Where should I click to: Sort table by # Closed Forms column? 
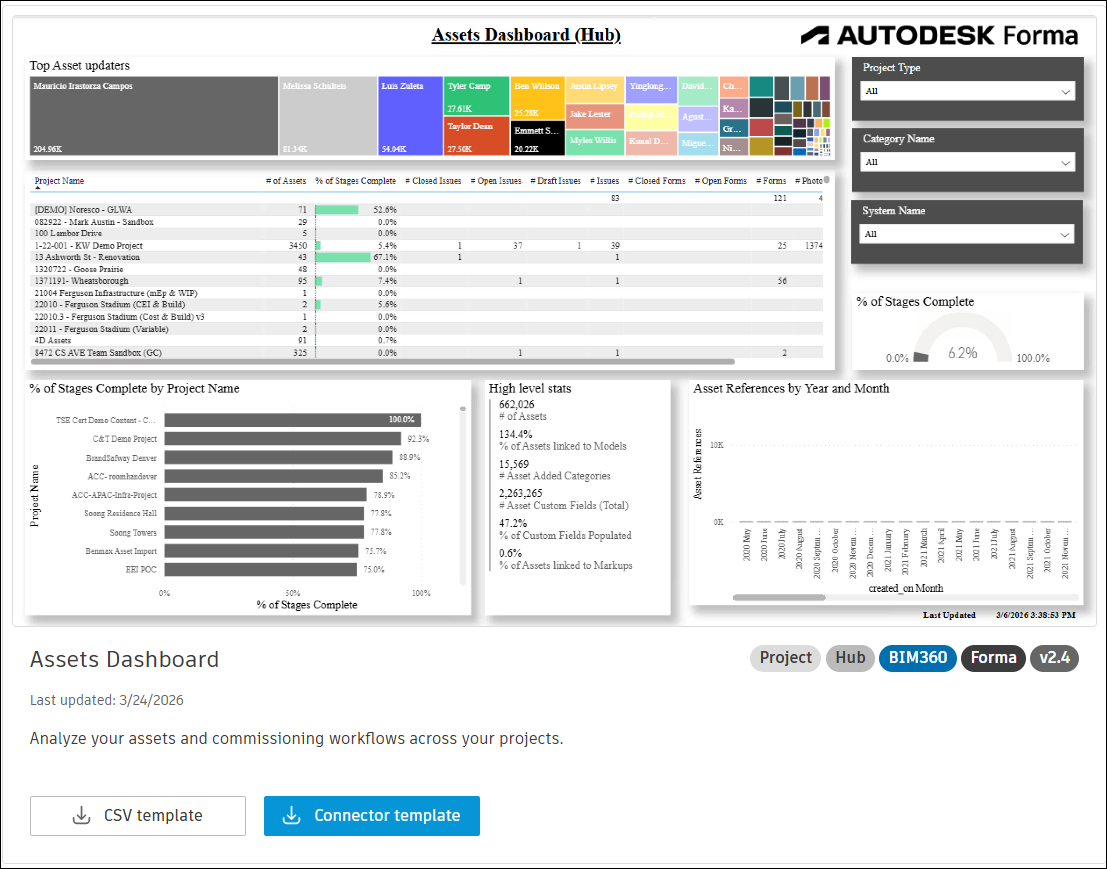pos(657,181)
